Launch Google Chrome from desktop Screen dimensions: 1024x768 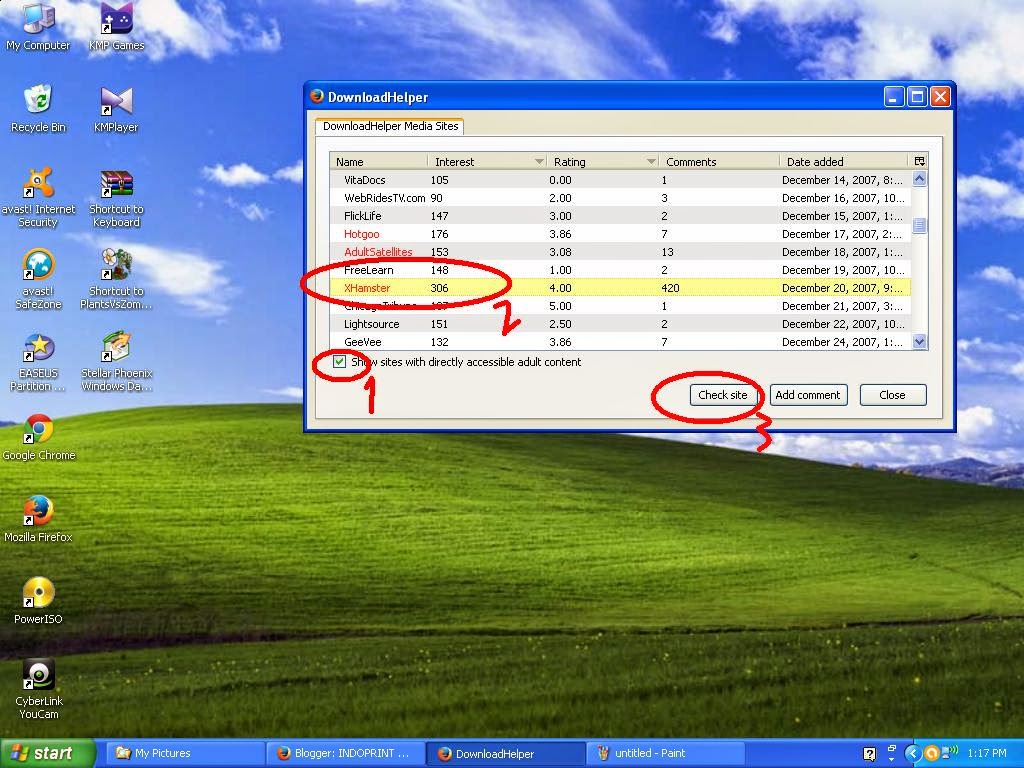[39, 438]
